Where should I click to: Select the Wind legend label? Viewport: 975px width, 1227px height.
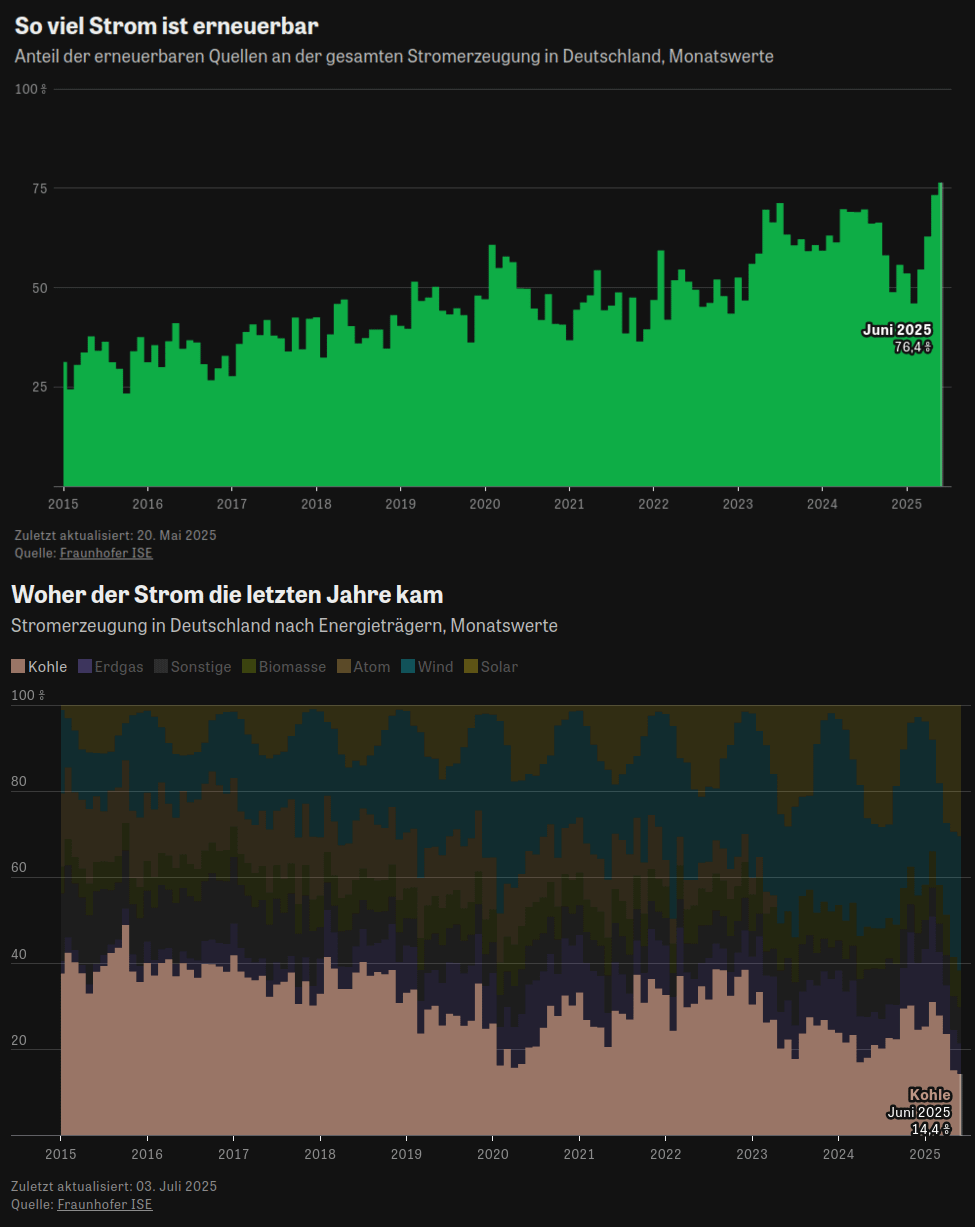pyautogui.click(x=435, y=666)
